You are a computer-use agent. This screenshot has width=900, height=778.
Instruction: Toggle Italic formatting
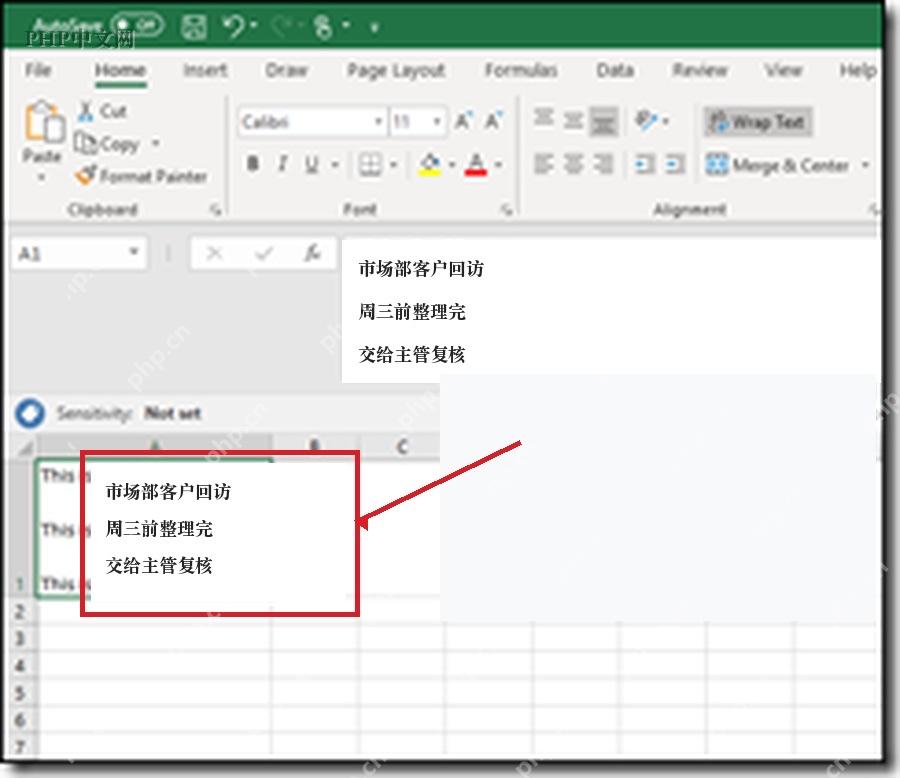282,164
